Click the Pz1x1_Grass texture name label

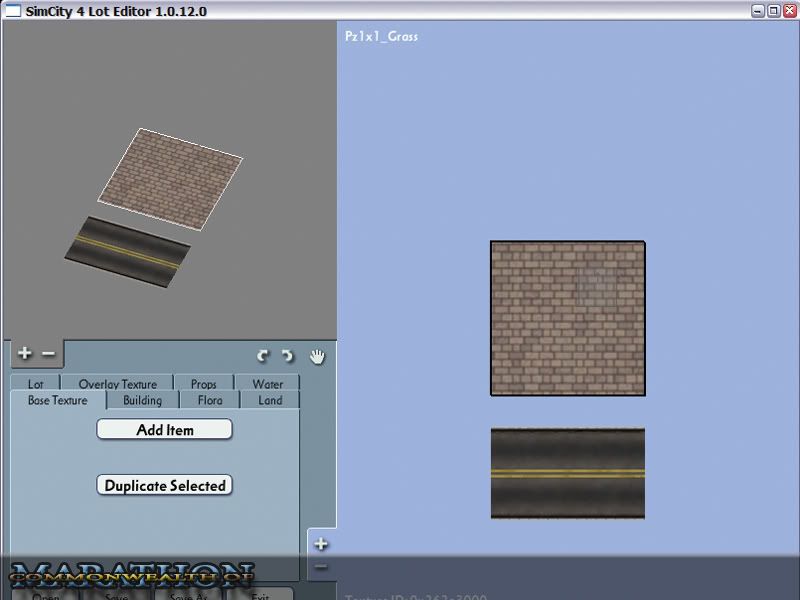pos(381,36)
